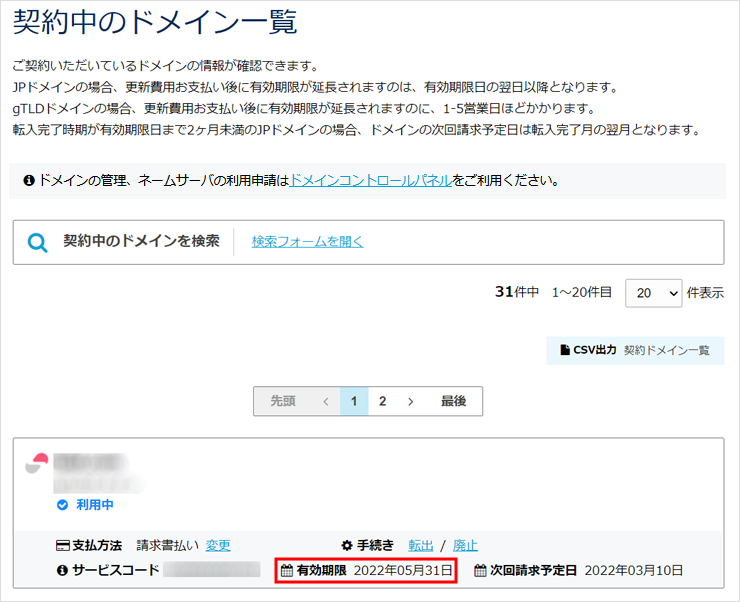The height and width of the screenshot is (602, 740).
Task: Open the ドメインコントロールパネル link
Action: 370,180
